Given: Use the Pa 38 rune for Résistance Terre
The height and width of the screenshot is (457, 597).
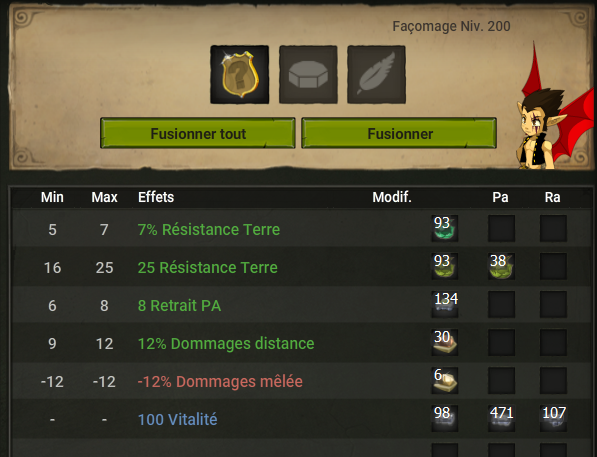Looking at the screenshot, I should 501,267.
